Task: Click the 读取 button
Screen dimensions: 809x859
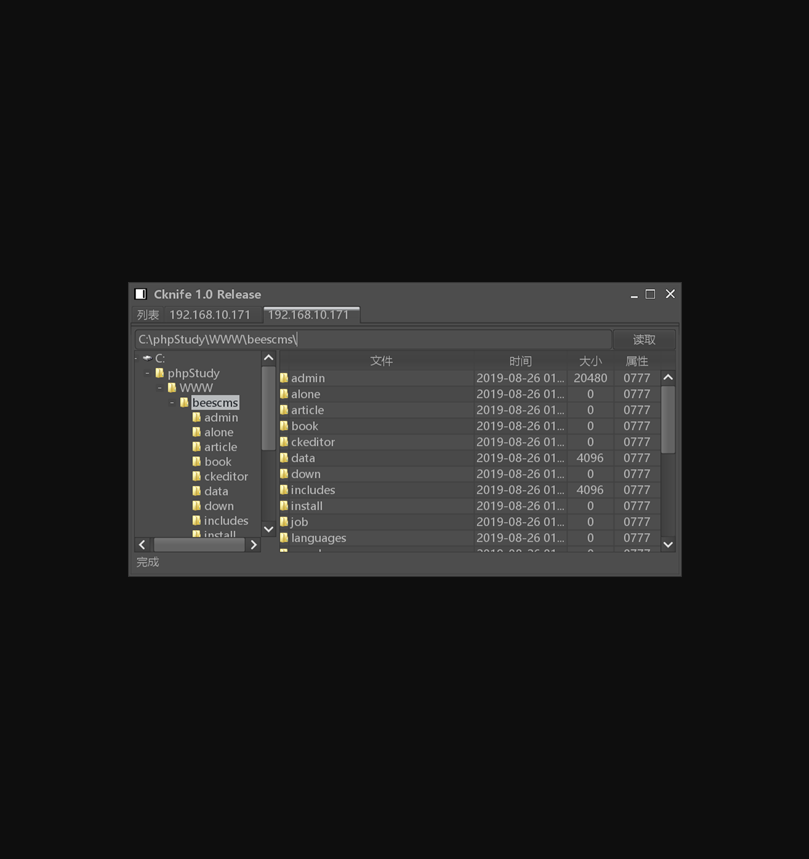Action: [644, 340]
